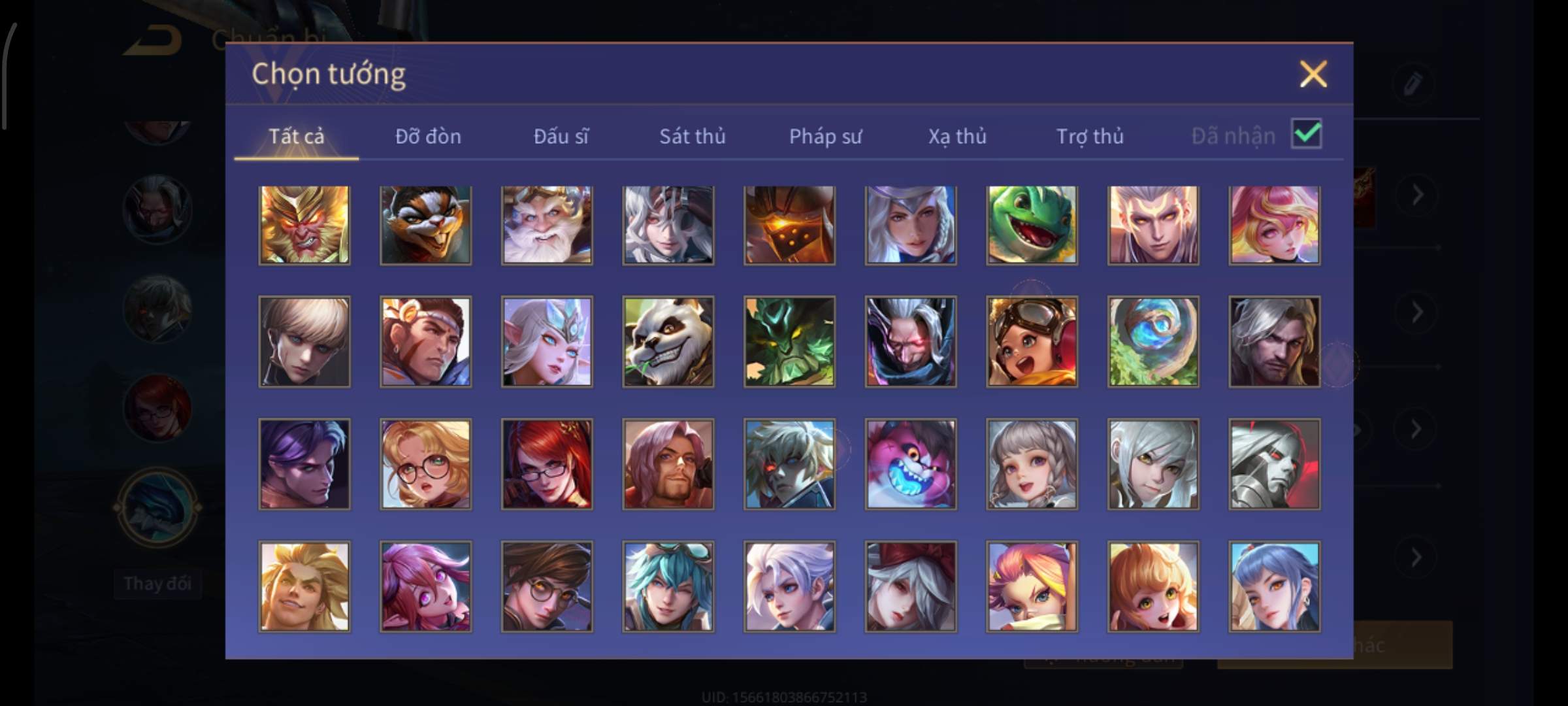The image size is (1568, 706).
Task: Choose the blue swirling orb spirit hero
Action: (x=1153, y=341)
